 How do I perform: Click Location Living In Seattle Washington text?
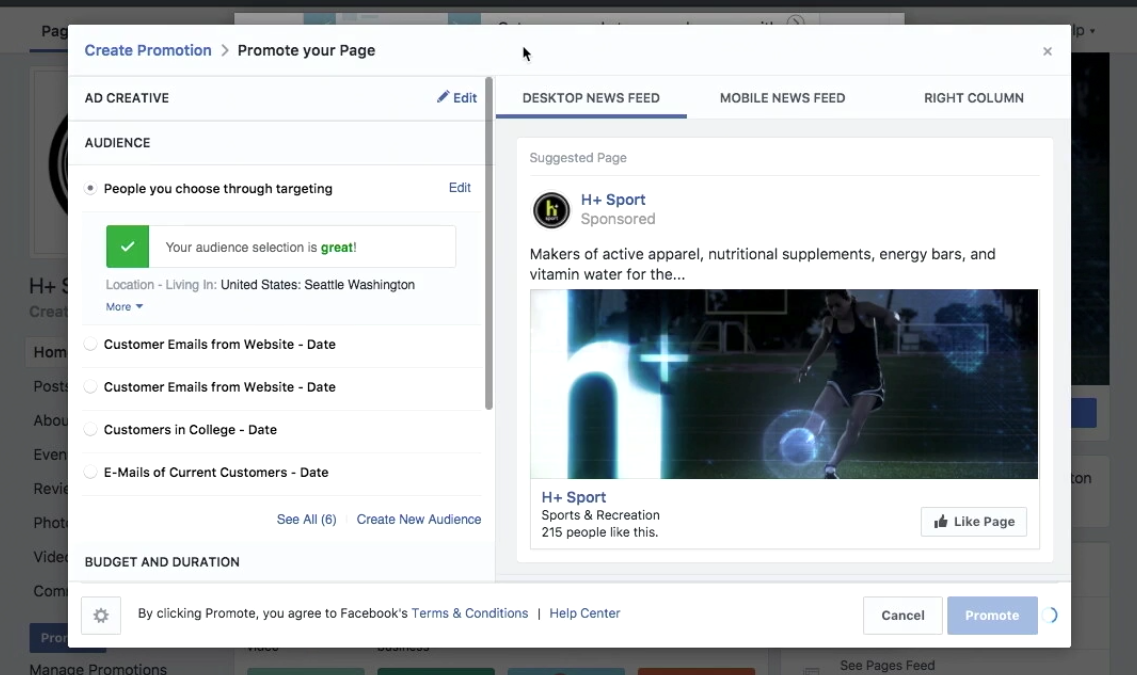pyautogui.click(x=260, y=285)
